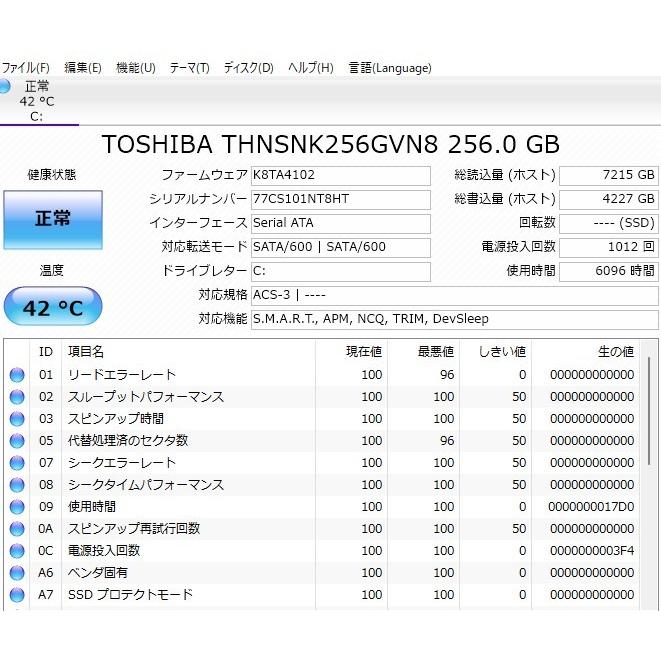Click the ID column header
This screenshot has width=661, height=661.
[46, 352]
